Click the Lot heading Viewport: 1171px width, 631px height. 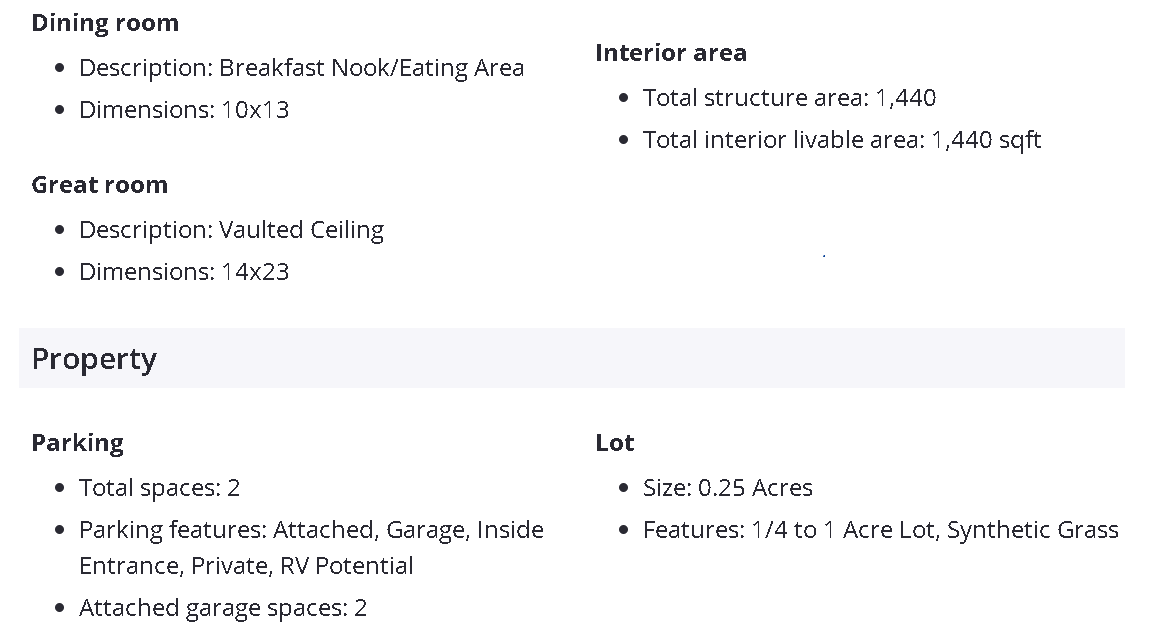tap(615, 443)
